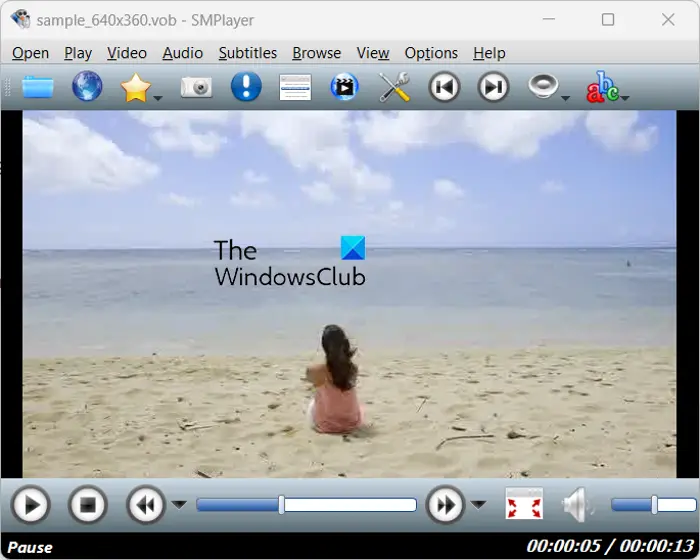This screenshot has height=560, width=700.
Task: Open the playlist icon in toolbar
Action: click(295, 87)
